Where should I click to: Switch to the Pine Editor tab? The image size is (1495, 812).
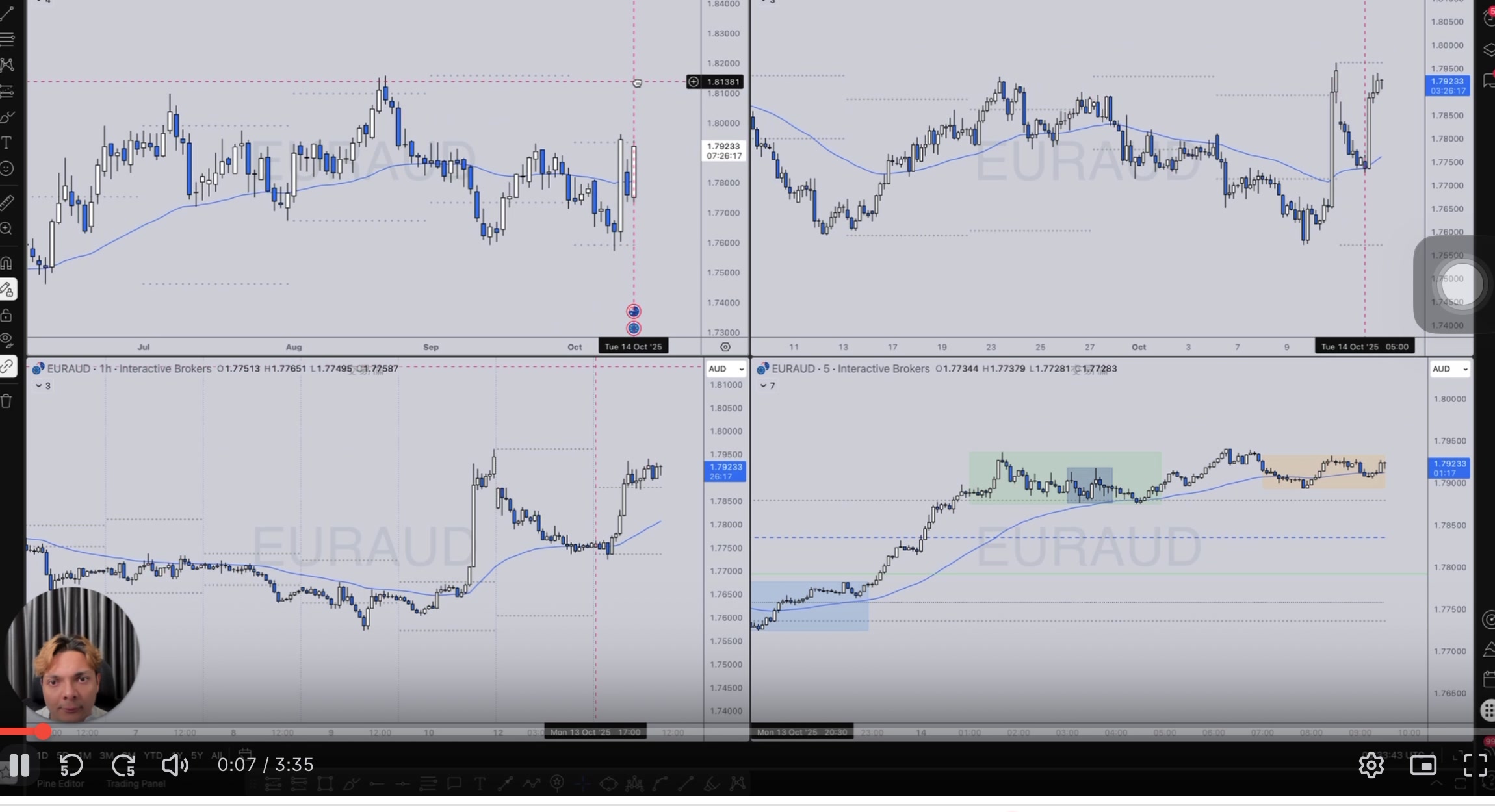[60, 783]
